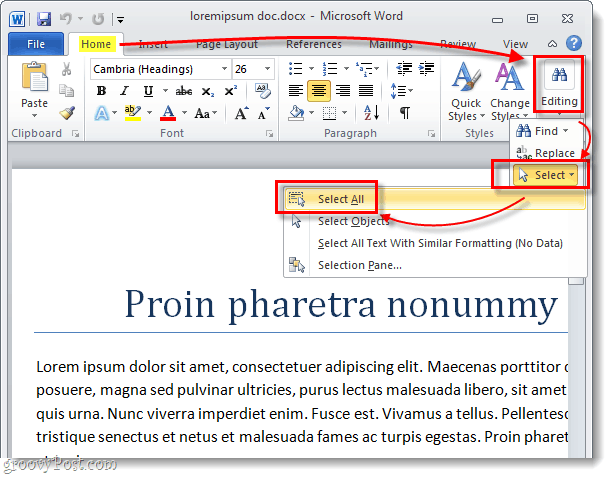Click the Grow Font icon
Screen dimensions: 613x478
[241, 114]
